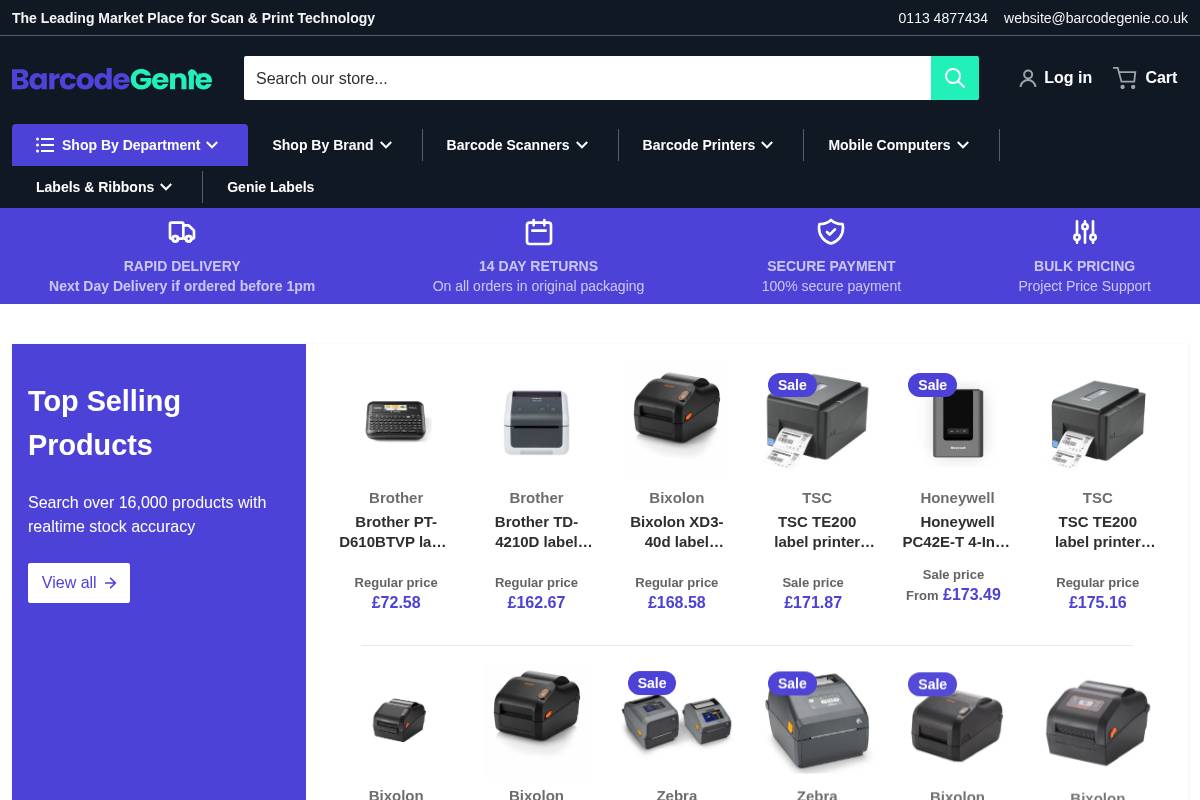Click the View all button
This screenshot has width=1200, height=800.
point(79,583)
